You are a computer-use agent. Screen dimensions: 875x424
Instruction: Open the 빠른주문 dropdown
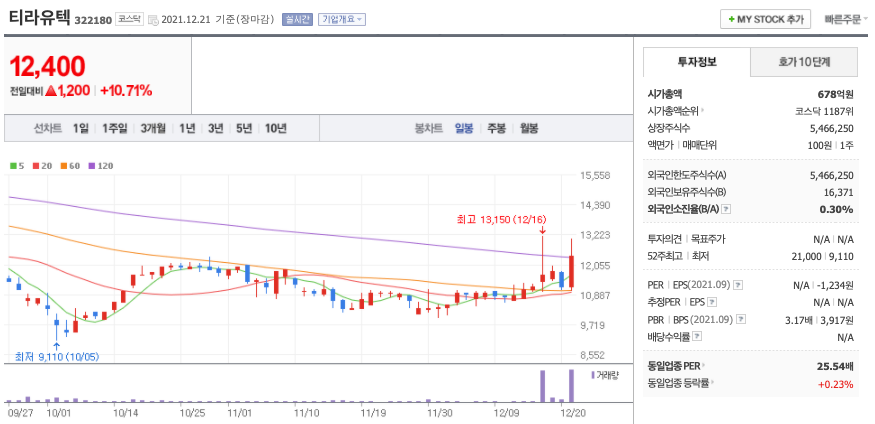click(846, 20)
